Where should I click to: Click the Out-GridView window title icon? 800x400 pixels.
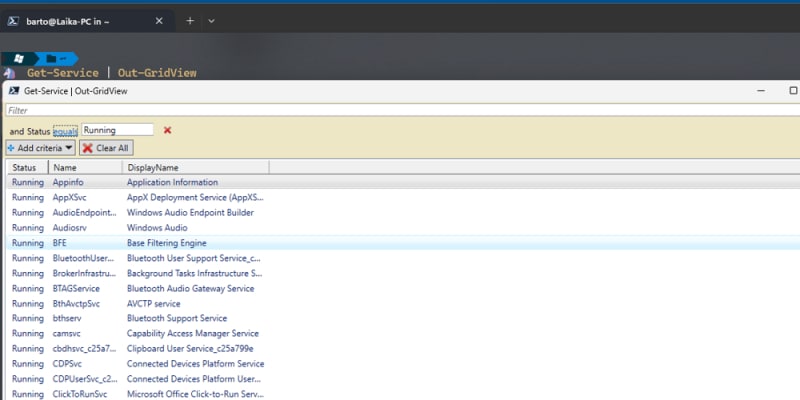[14, 90]
